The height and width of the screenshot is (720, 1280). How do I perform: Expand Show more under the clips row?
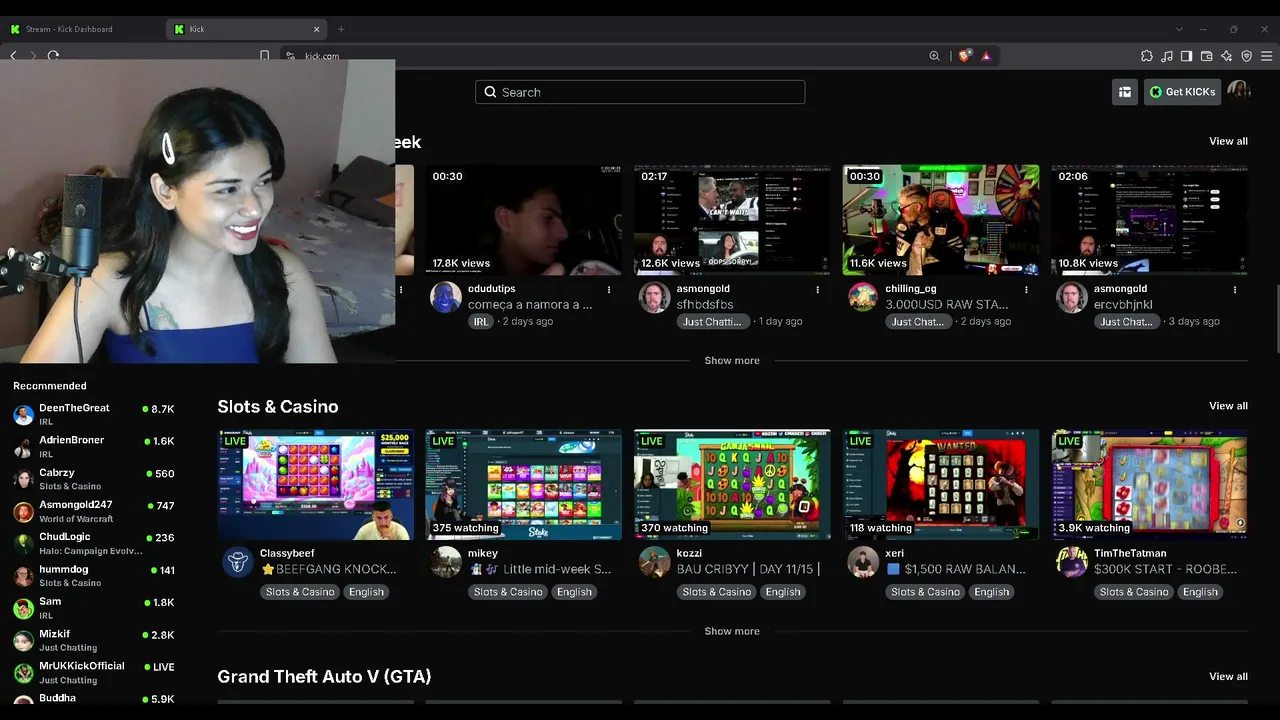coord(732,361)
